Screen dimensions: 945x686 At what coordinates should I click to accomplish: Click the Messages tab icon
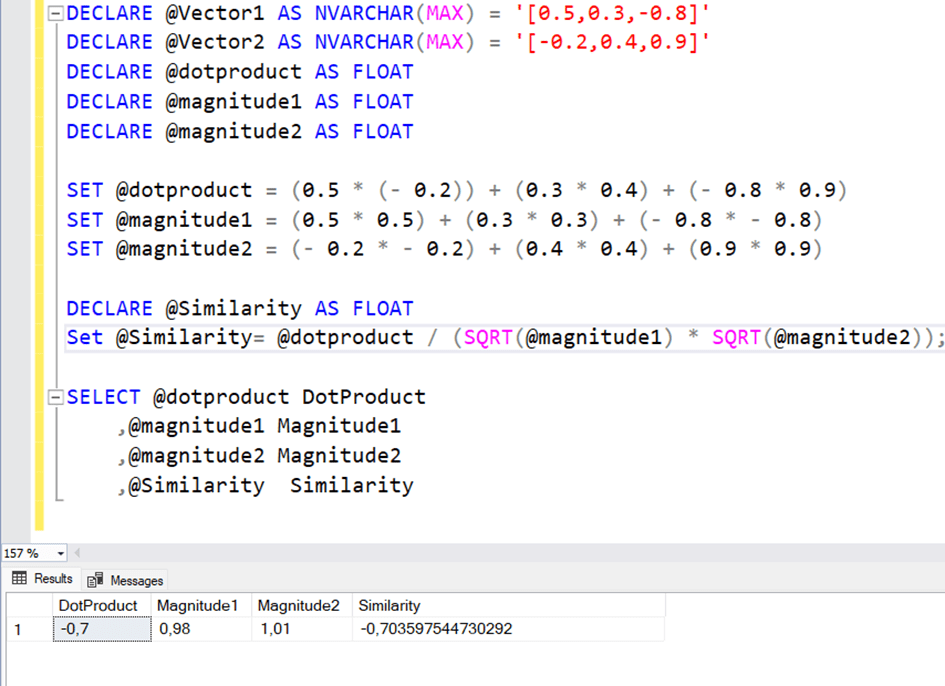tap(96, 580)
